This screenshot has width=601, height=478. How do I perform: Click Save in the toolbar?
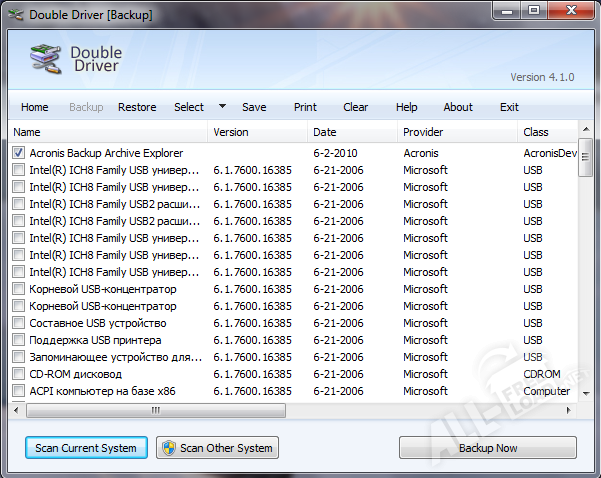[254, 107]
